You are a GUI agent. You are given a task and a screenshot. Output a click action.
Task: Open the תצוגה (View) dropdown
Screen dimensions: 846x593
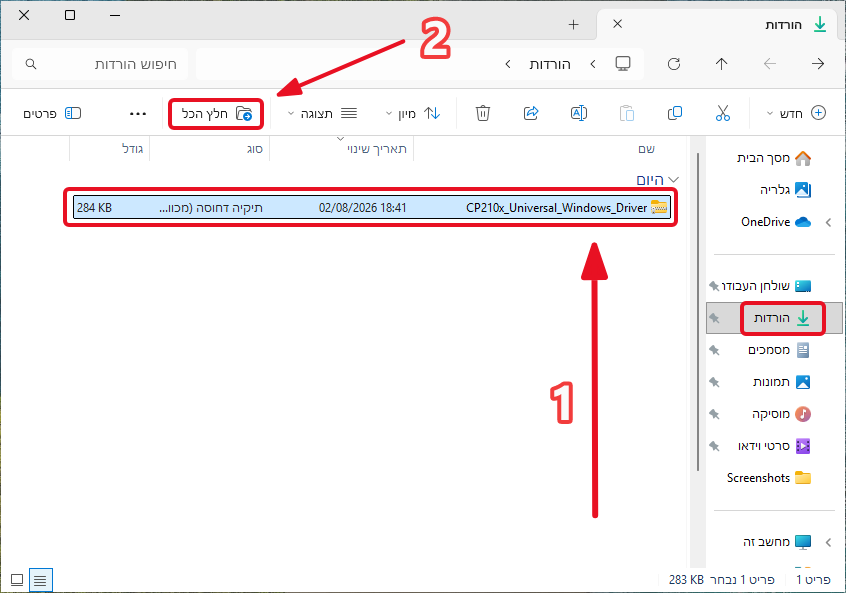point(322,113)
